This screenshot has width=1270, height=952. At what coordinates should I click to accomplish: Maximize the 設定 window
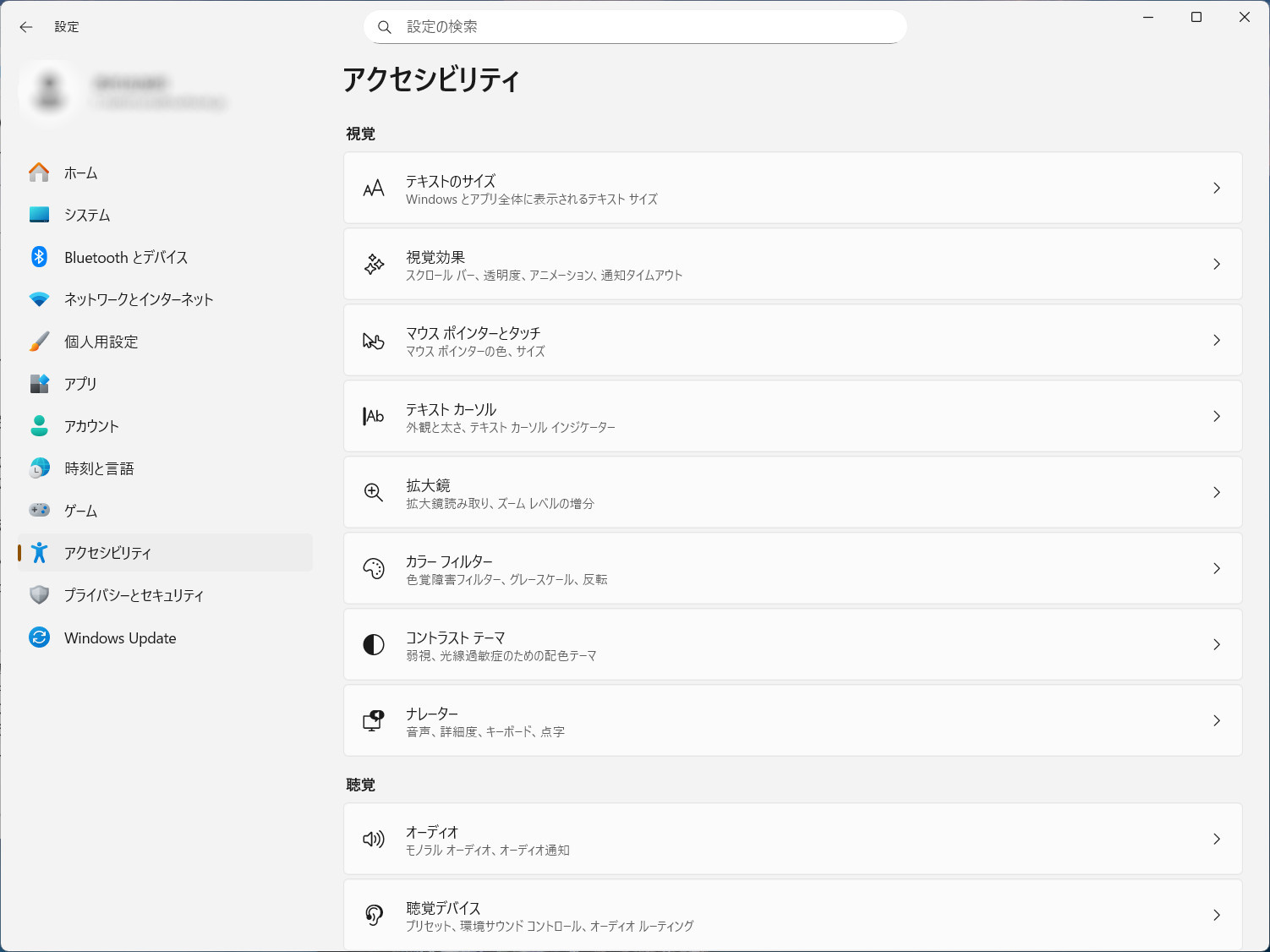pyautogui.click(x=1196, y=17)
